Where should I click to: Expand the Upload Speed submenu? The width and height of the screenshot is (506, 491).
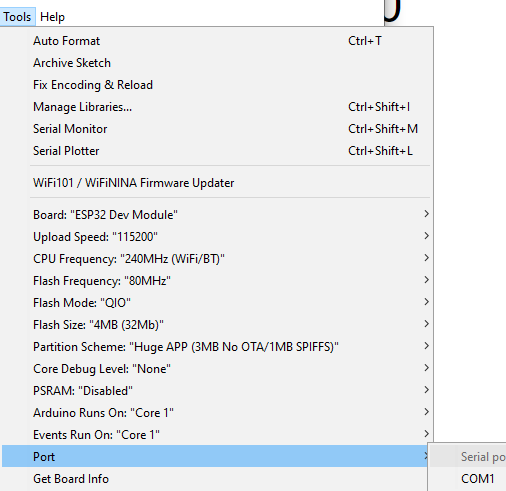[x=216, y=237]
